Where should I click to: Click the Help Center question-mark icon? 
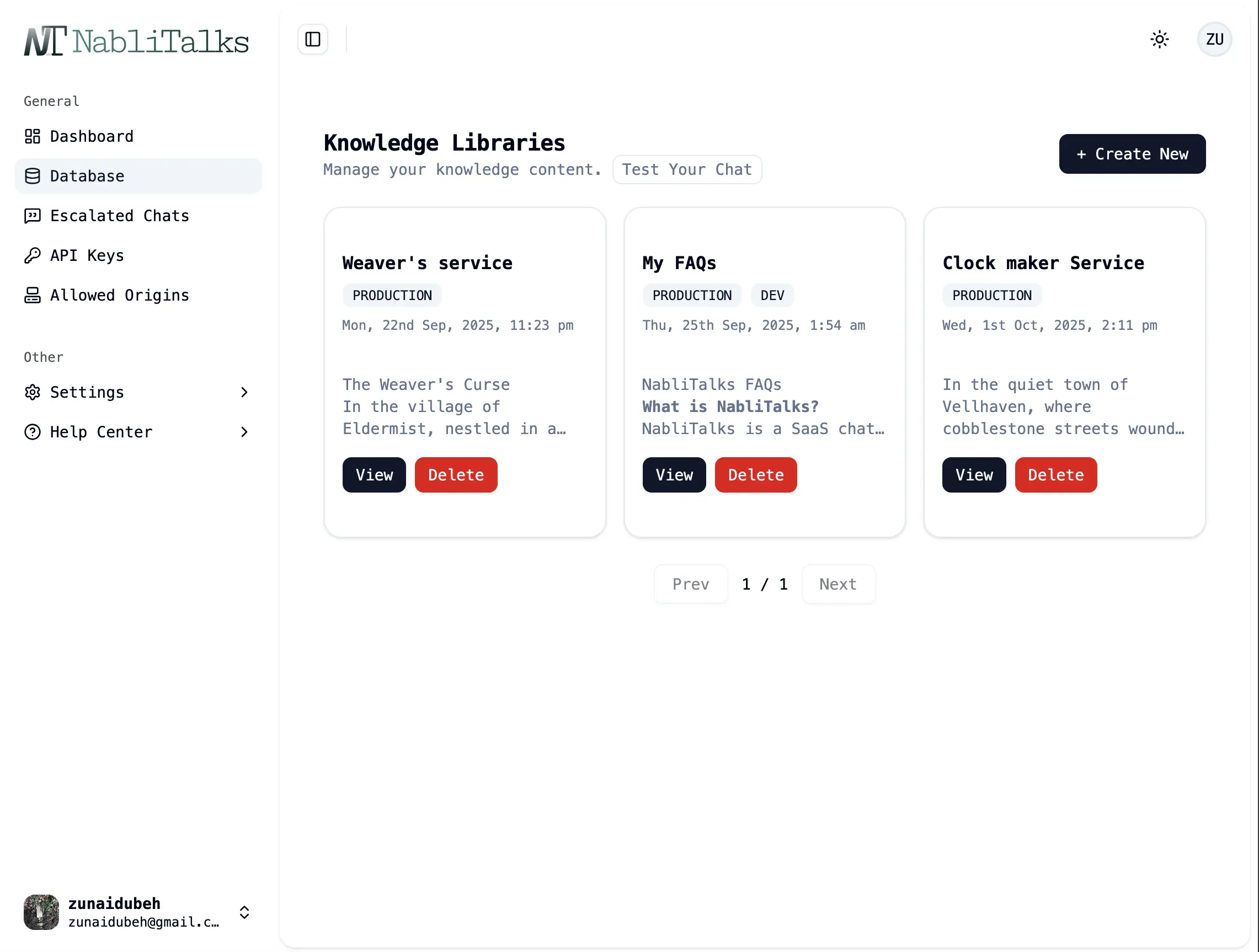(x=33, y=432)
